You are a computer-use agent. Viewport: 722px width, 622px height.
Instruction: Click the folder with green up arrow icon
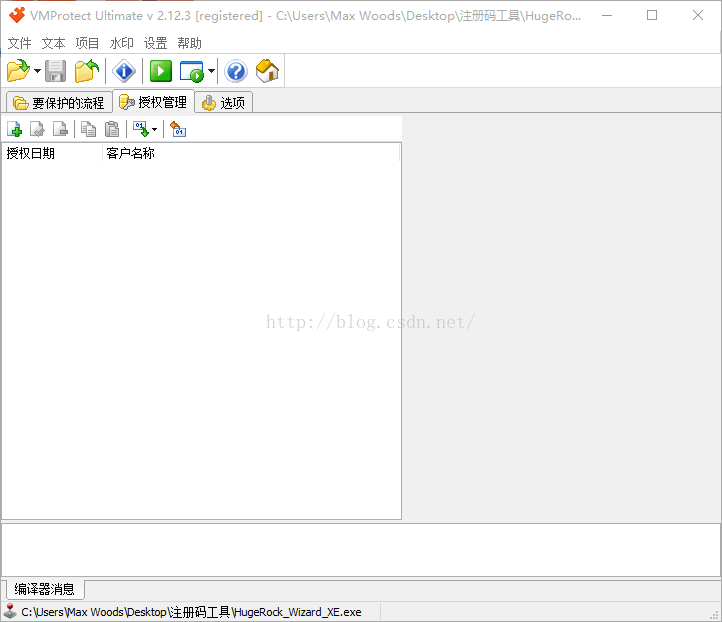coord(87,71)
